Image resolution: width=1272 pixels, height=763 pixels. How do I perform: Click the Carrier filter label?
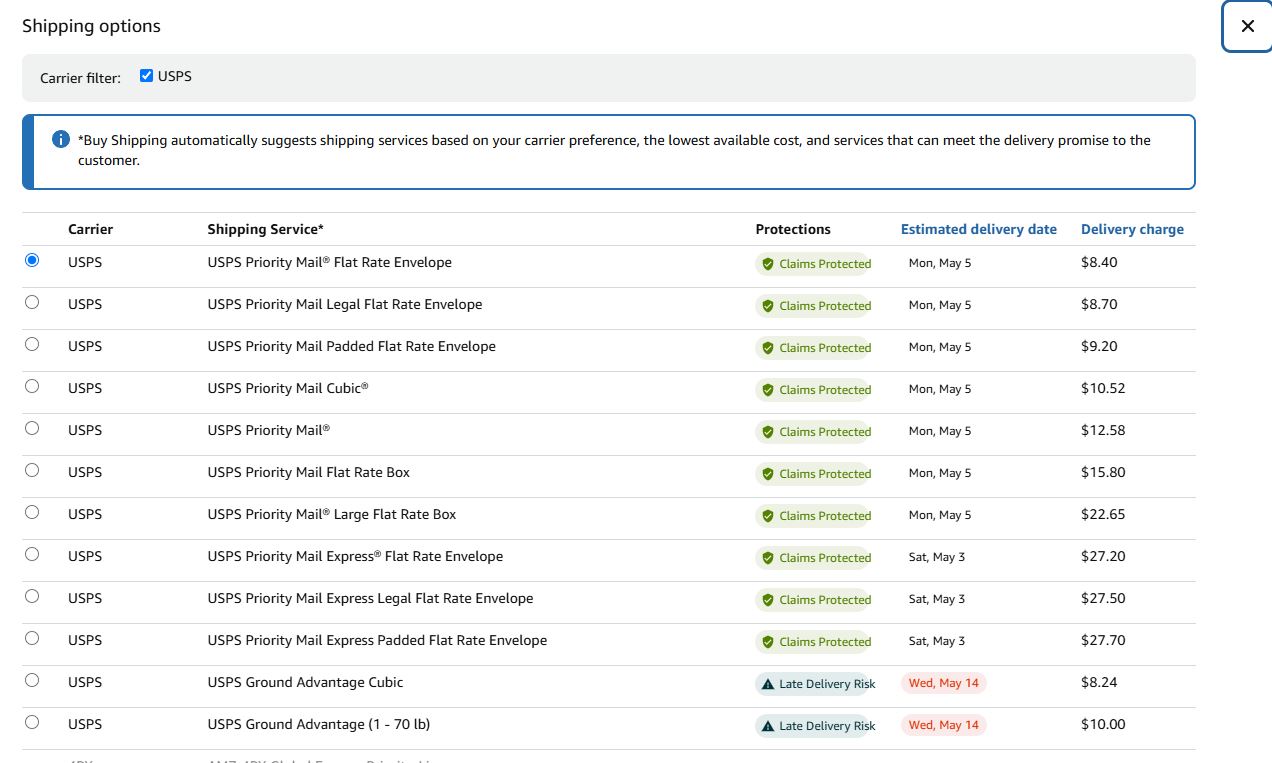80,78
